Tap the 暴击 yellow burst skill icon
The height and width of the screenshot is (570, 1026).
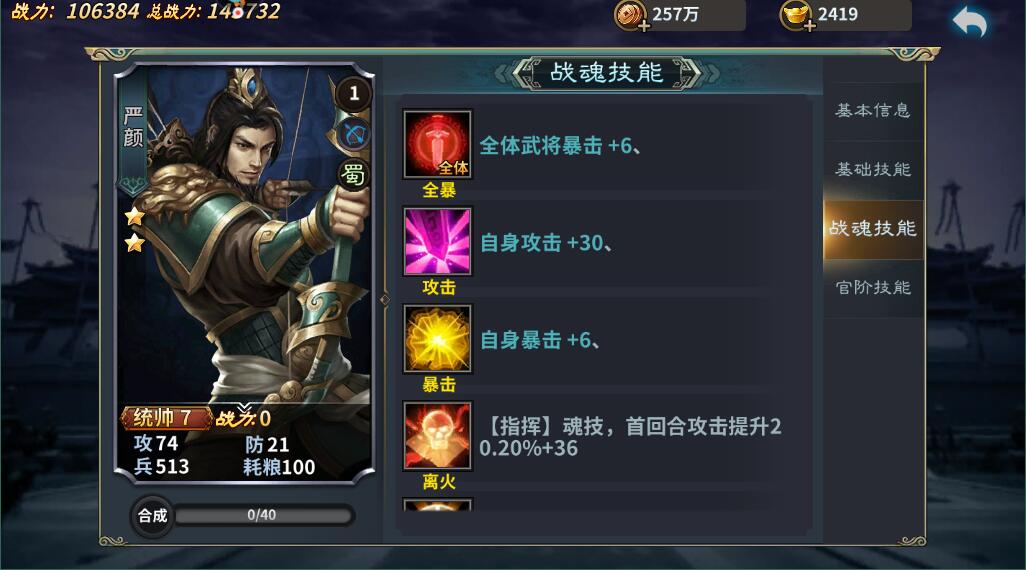pyautogui.click(x=438, y=339)
